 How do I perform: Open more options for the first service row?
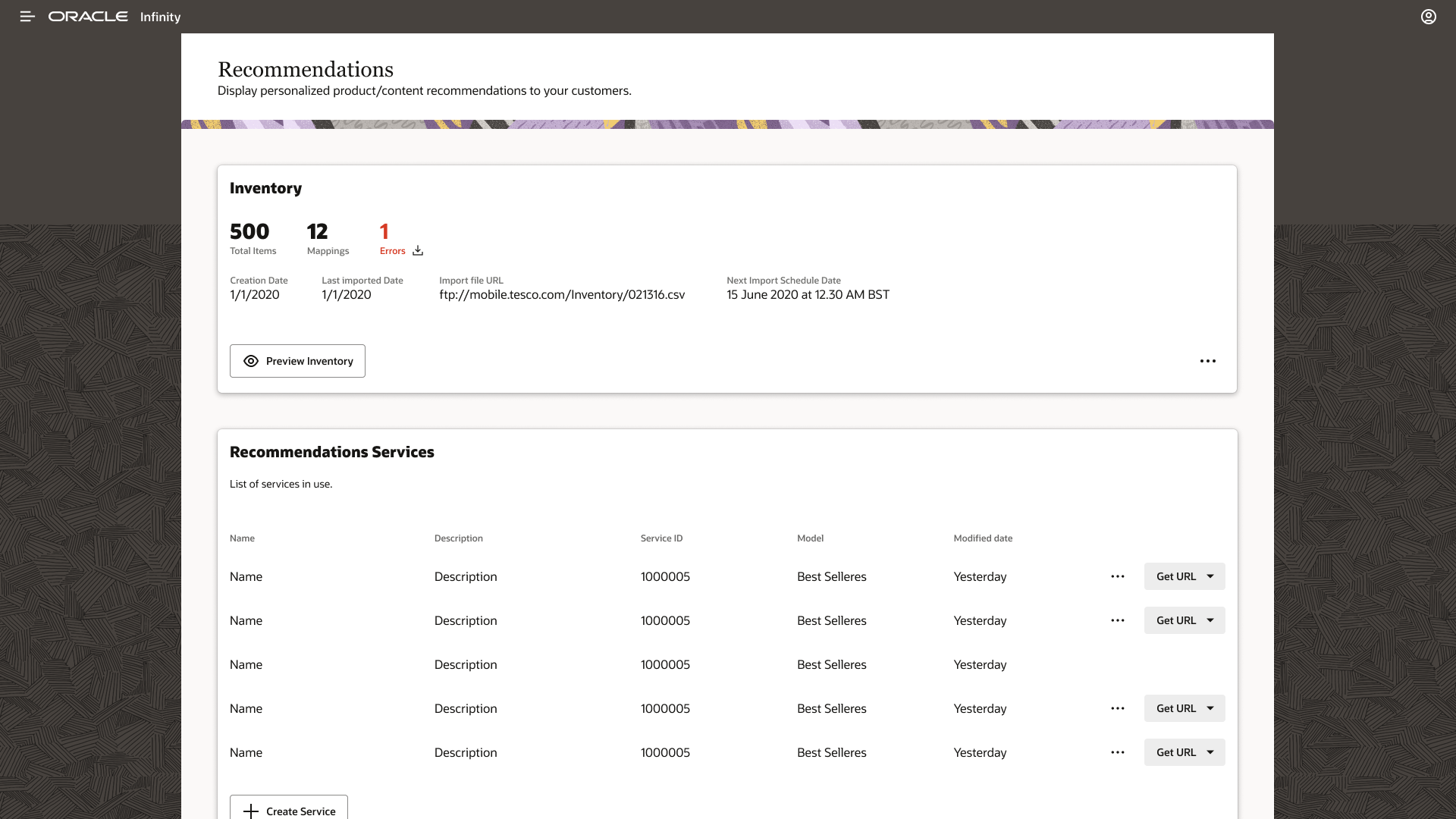pos(1117,576)
